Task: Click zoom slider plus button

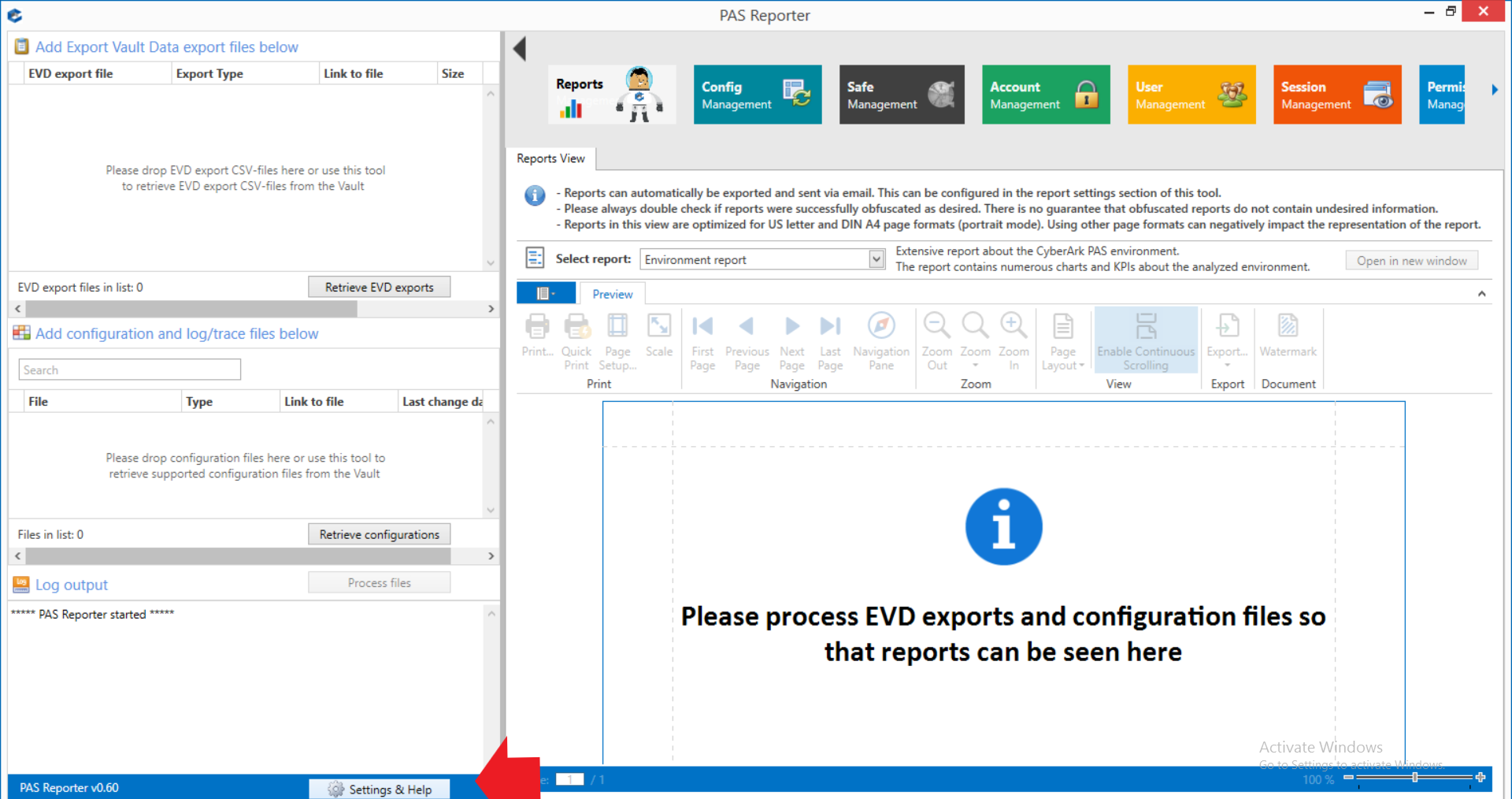Action: tap(1480, 778)
